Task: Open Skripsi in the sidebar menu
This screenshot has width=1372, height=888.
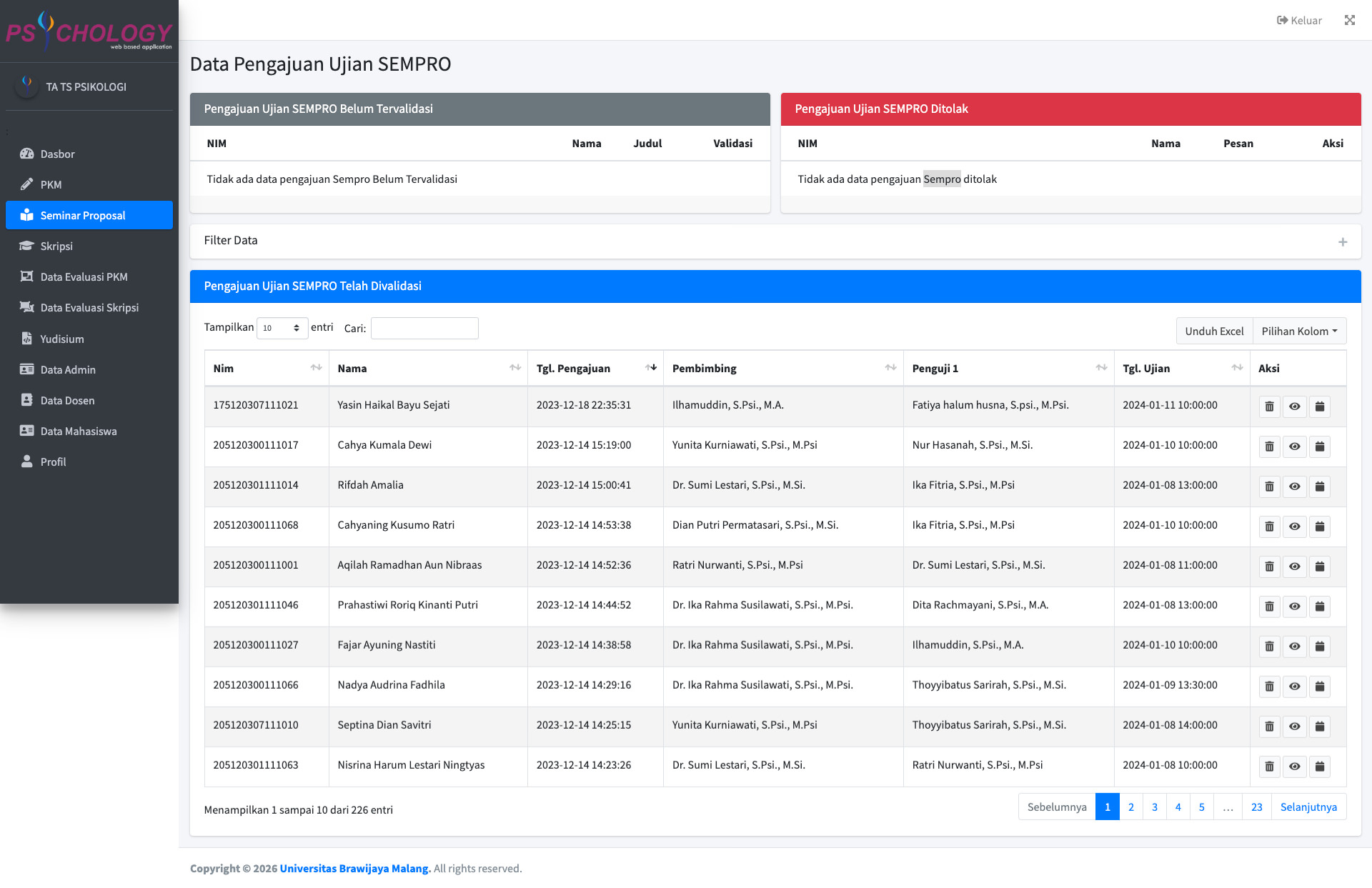Action: coord(56,246)
